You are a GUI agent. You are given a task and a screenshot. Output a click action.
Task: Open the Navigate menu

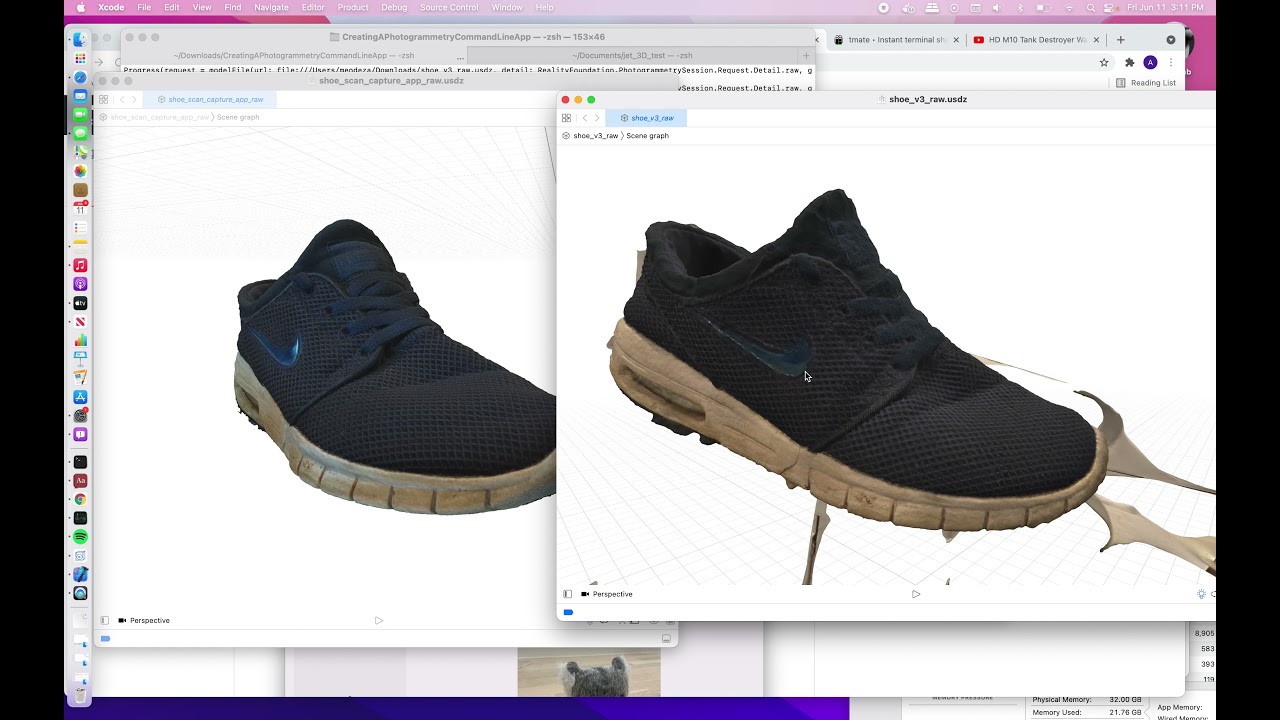pyautogui.click(x=271, y=8)
